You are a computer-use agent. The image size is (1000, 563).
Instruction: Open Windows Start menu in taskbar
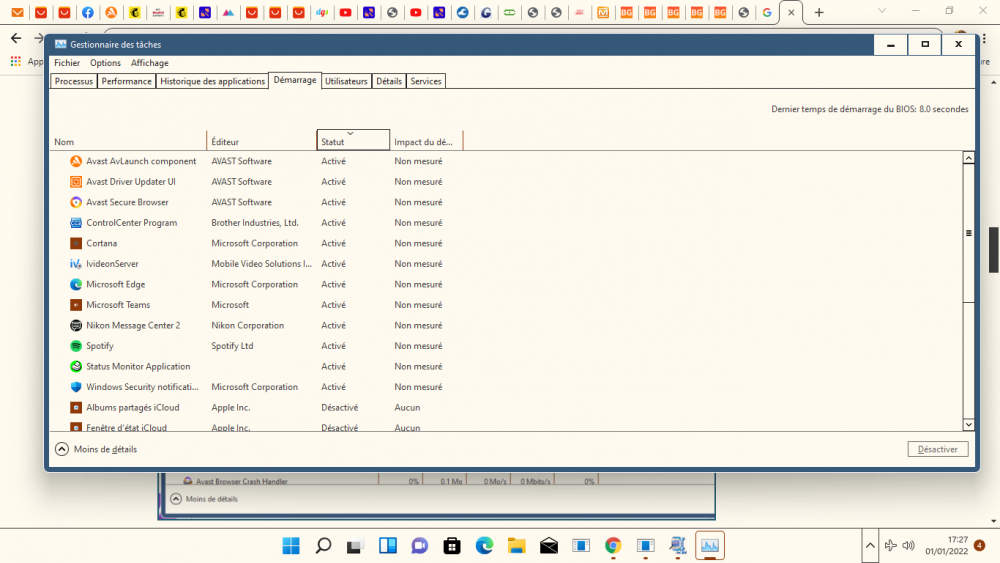click(x=291, y=546)
